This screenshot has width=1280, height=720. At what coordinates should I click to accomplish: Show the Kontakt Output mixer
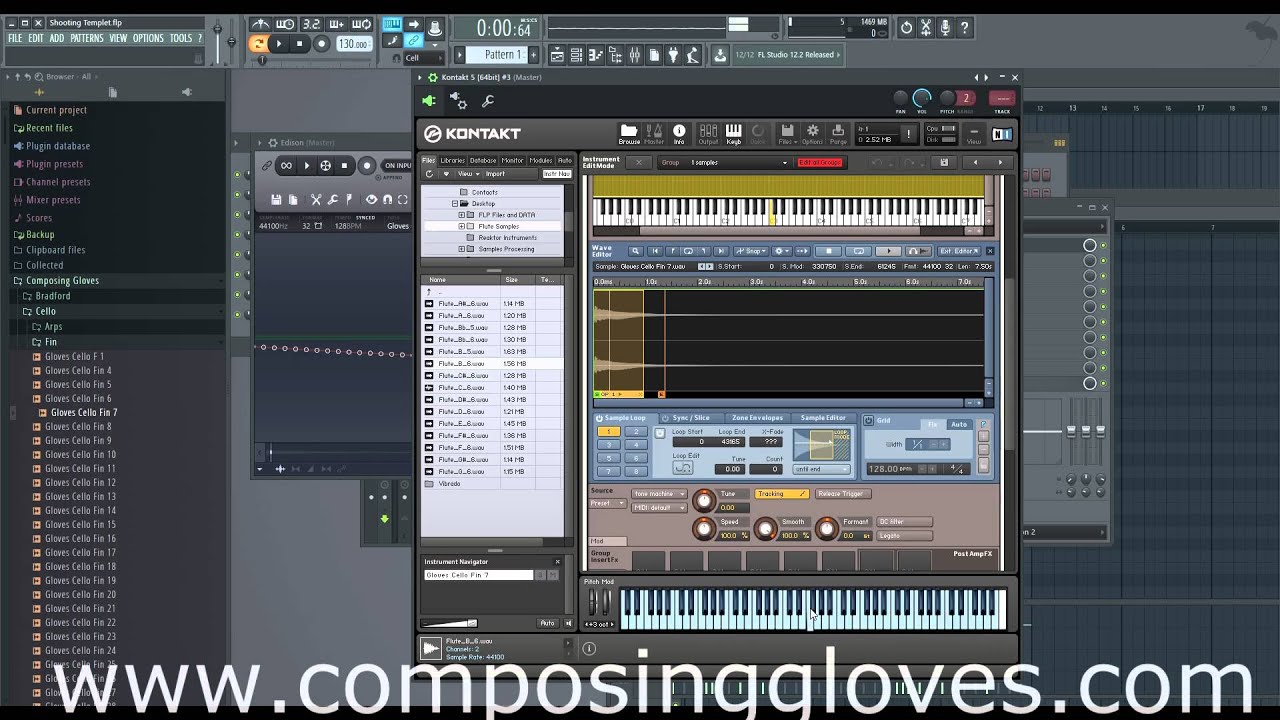708,133
